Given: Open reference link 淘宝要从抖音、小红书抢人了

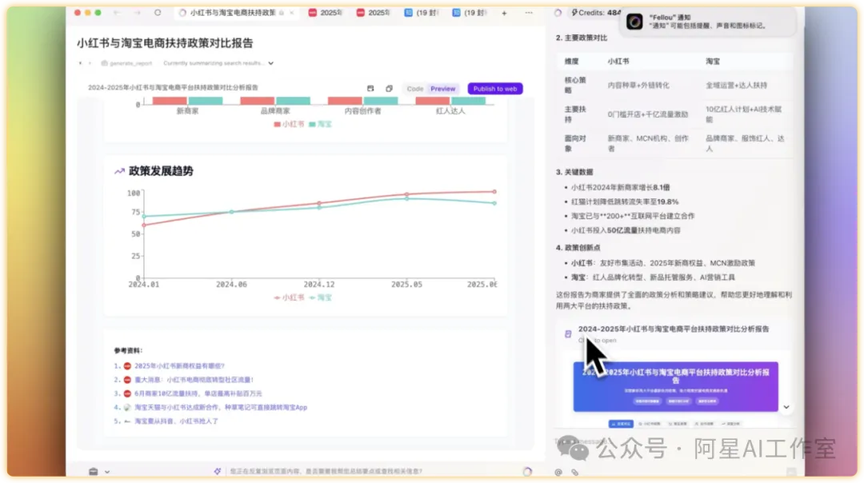Looking at the screenshot, I should click(x=176, y=421).
